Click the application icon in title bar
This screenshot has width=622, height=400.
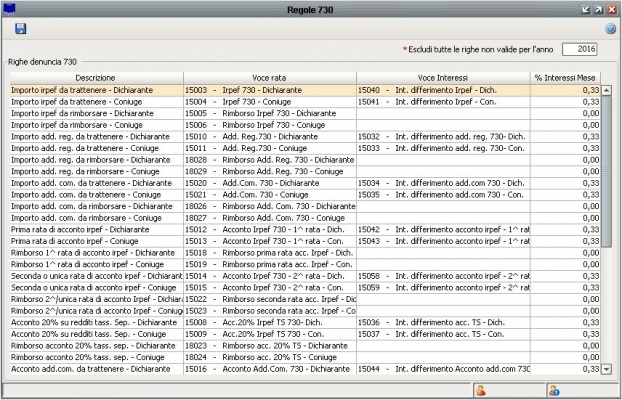10,9
